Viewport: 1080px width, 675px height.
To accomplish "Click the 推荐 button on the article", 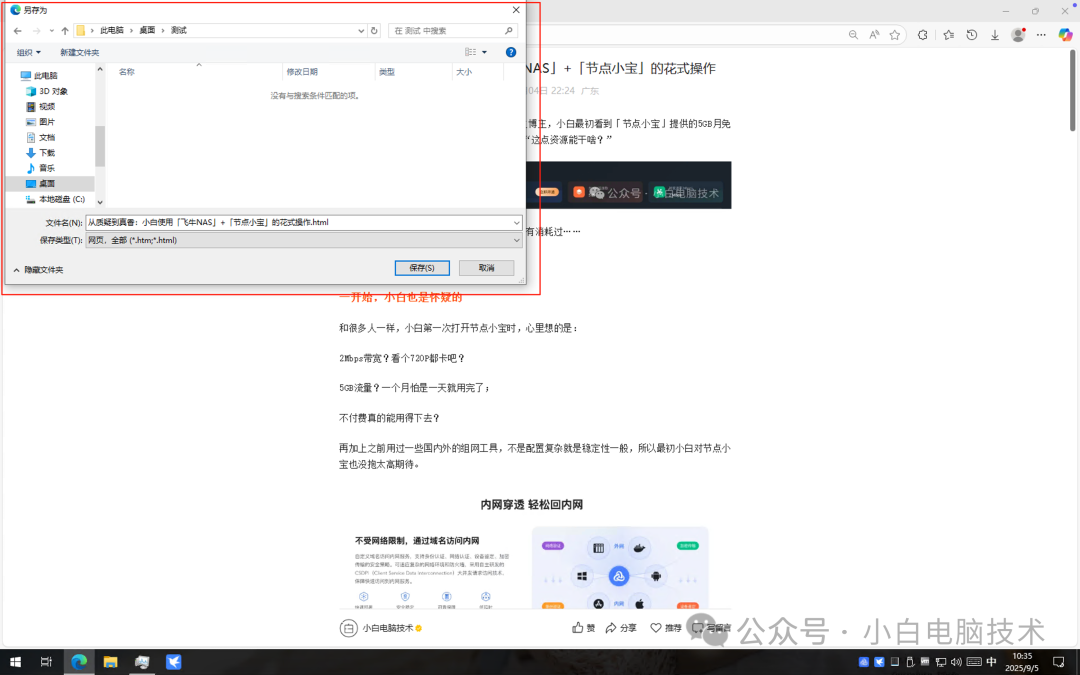I will (666, 627).
